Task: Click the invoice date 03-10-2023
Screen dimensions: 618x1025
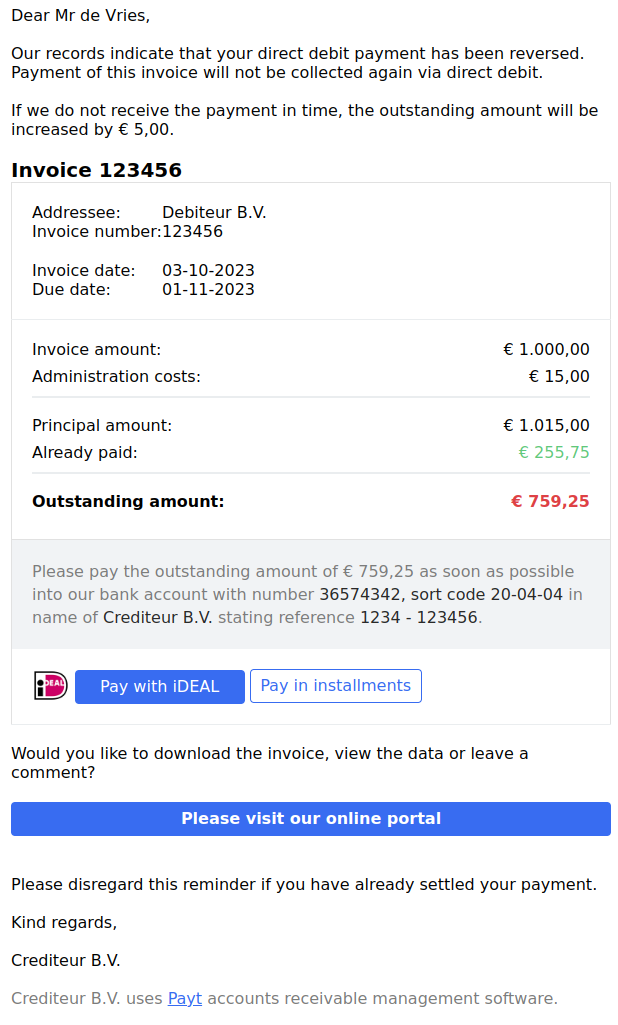Action: point(208,271)
